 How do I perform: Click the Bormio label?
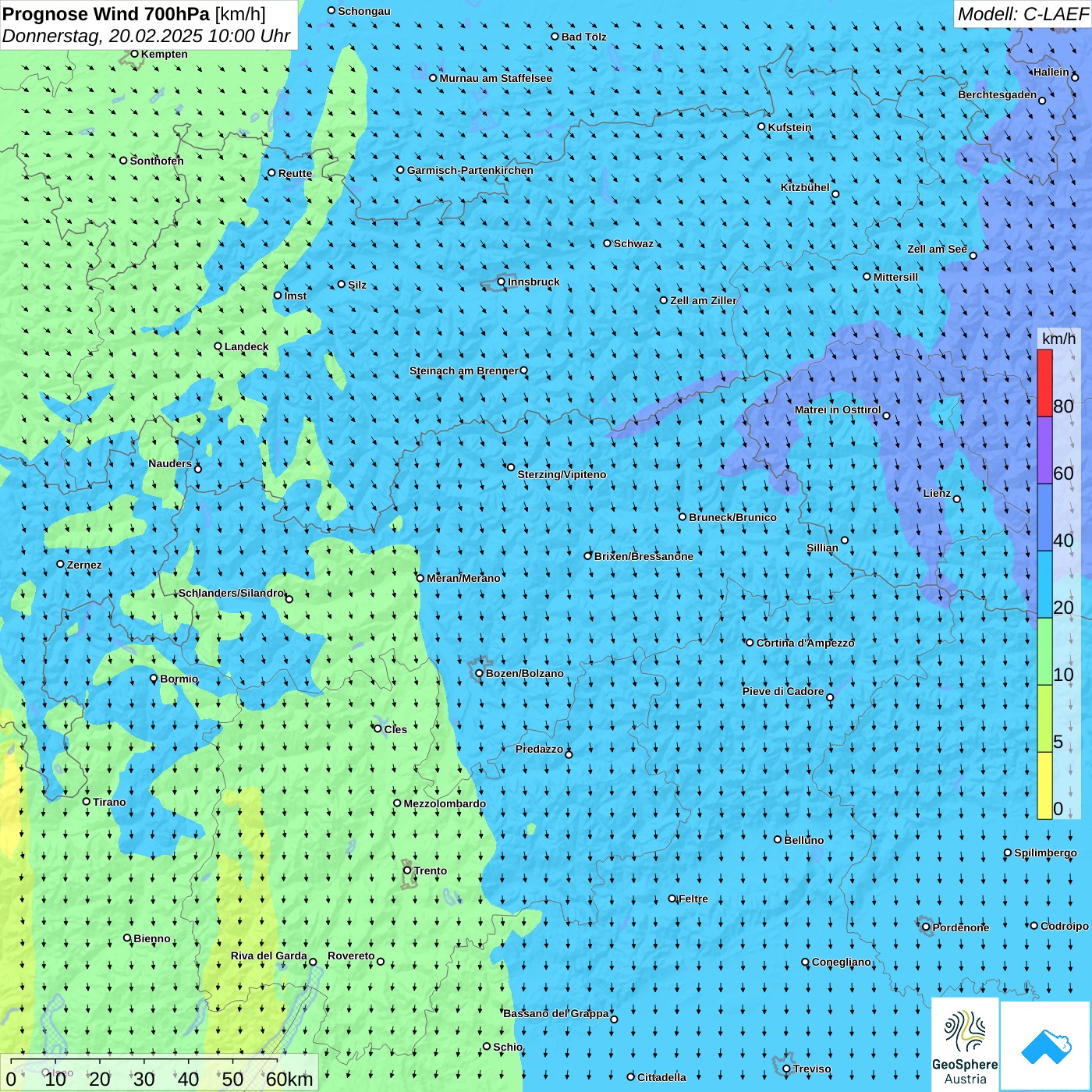coord(179,679)
